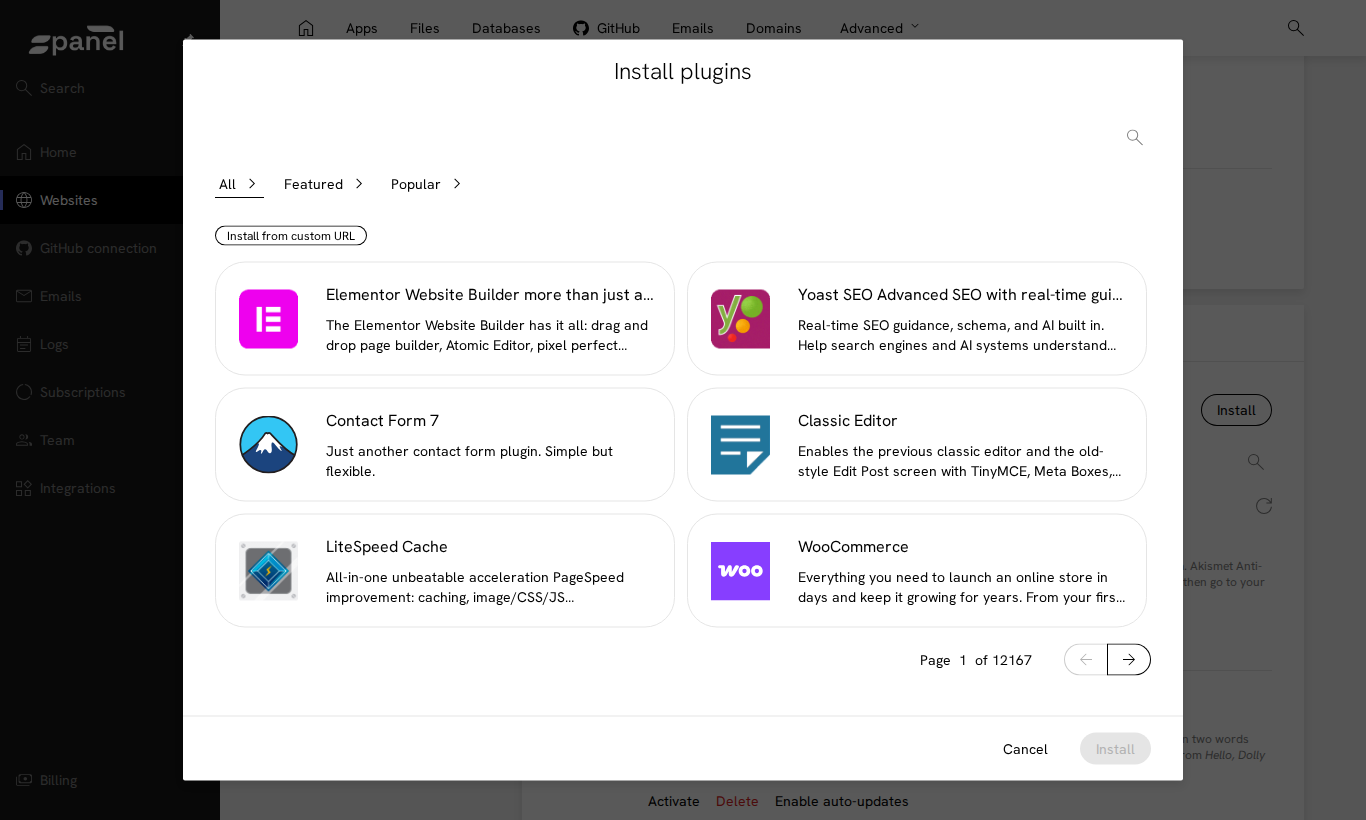The width and height of the screenshot is (1366, 820).
Task: Cancel the Install plugins dialog
Action: pyautogui.click(x=1025, y=749)
